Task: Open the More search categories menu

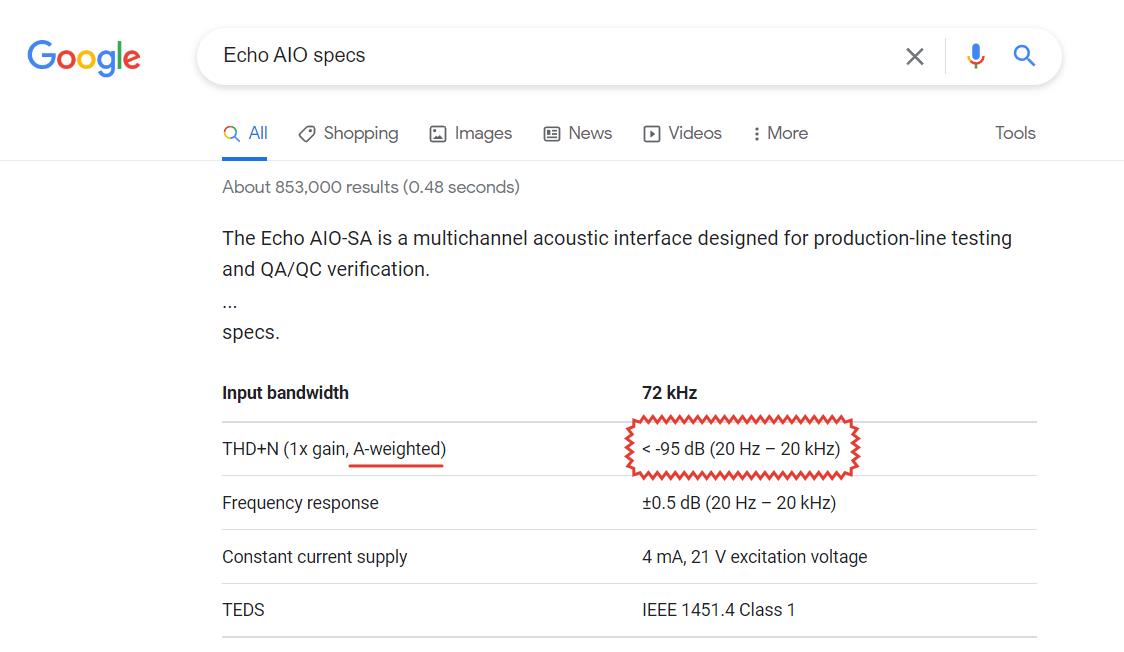Action: [x=780, y=133]
